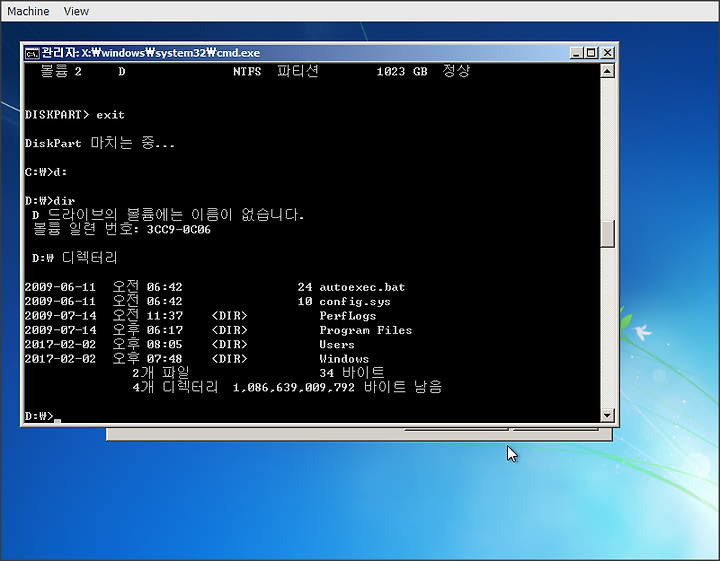
Task: Click the current D:\> prompt line
Action: (x=42, y=416)
